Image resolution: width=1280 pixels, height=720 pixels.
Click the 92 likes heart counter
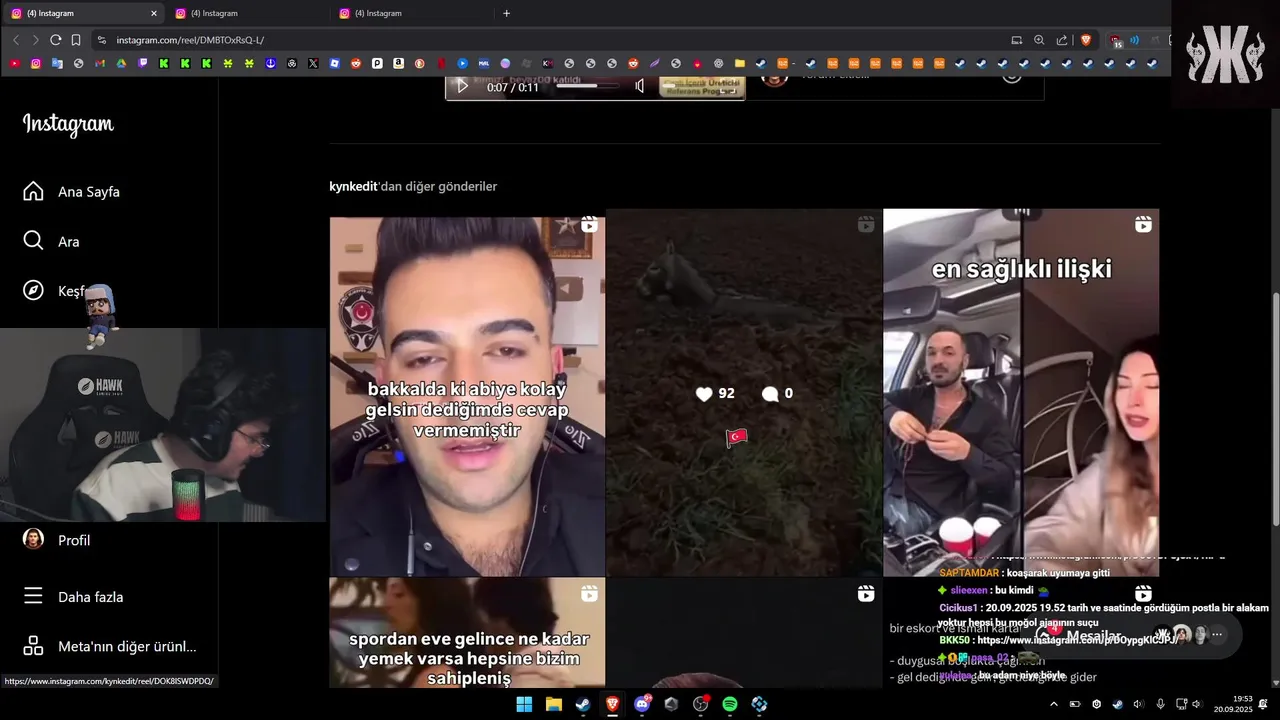tap(715, 394)
